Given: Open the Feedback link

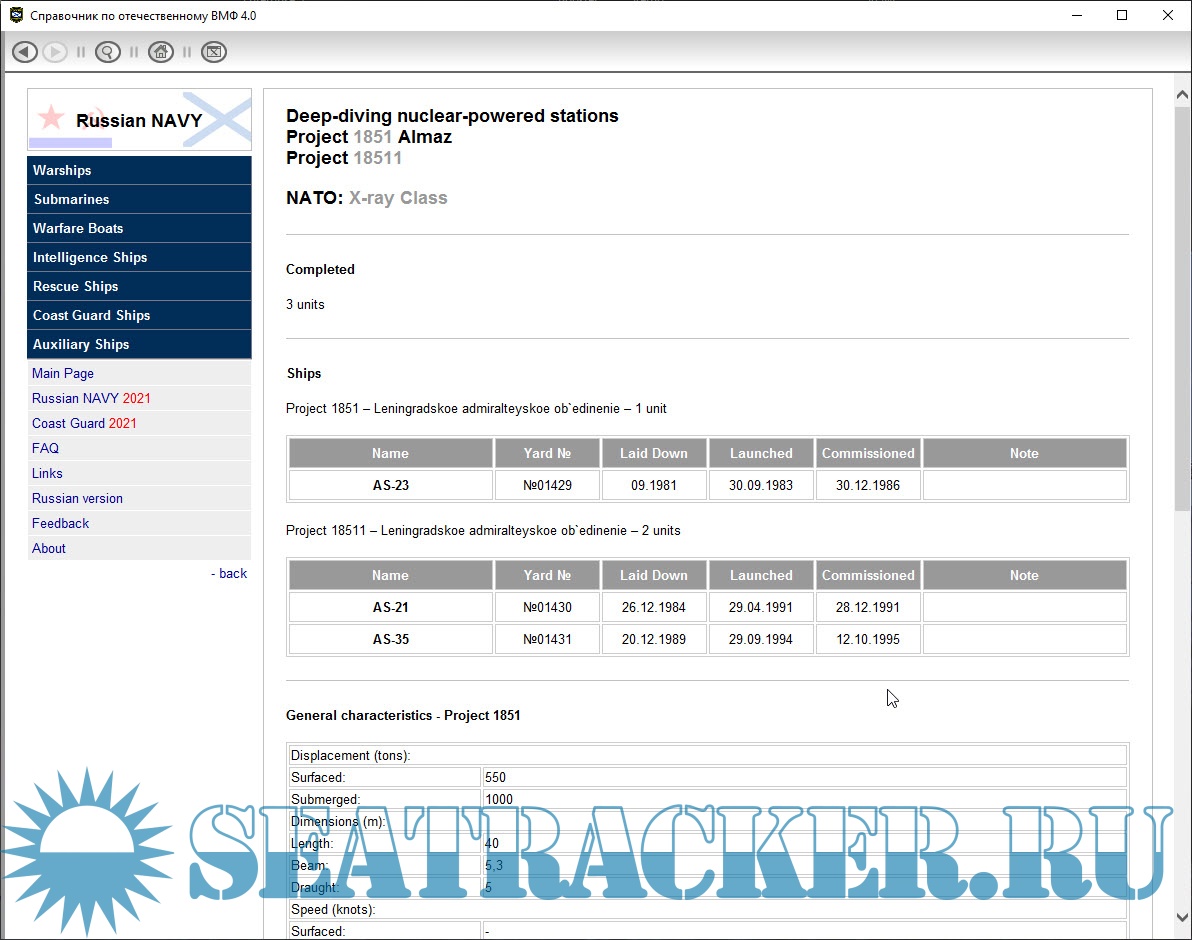Looking at the screenshot, I should coord(60,523).
